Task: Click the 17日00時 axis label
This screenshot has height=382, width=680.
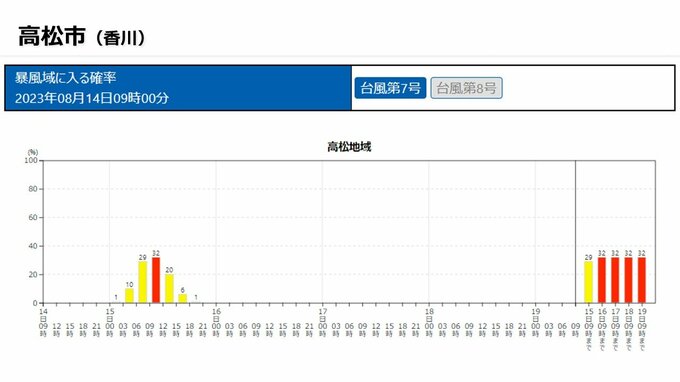Action: (323, 323)
